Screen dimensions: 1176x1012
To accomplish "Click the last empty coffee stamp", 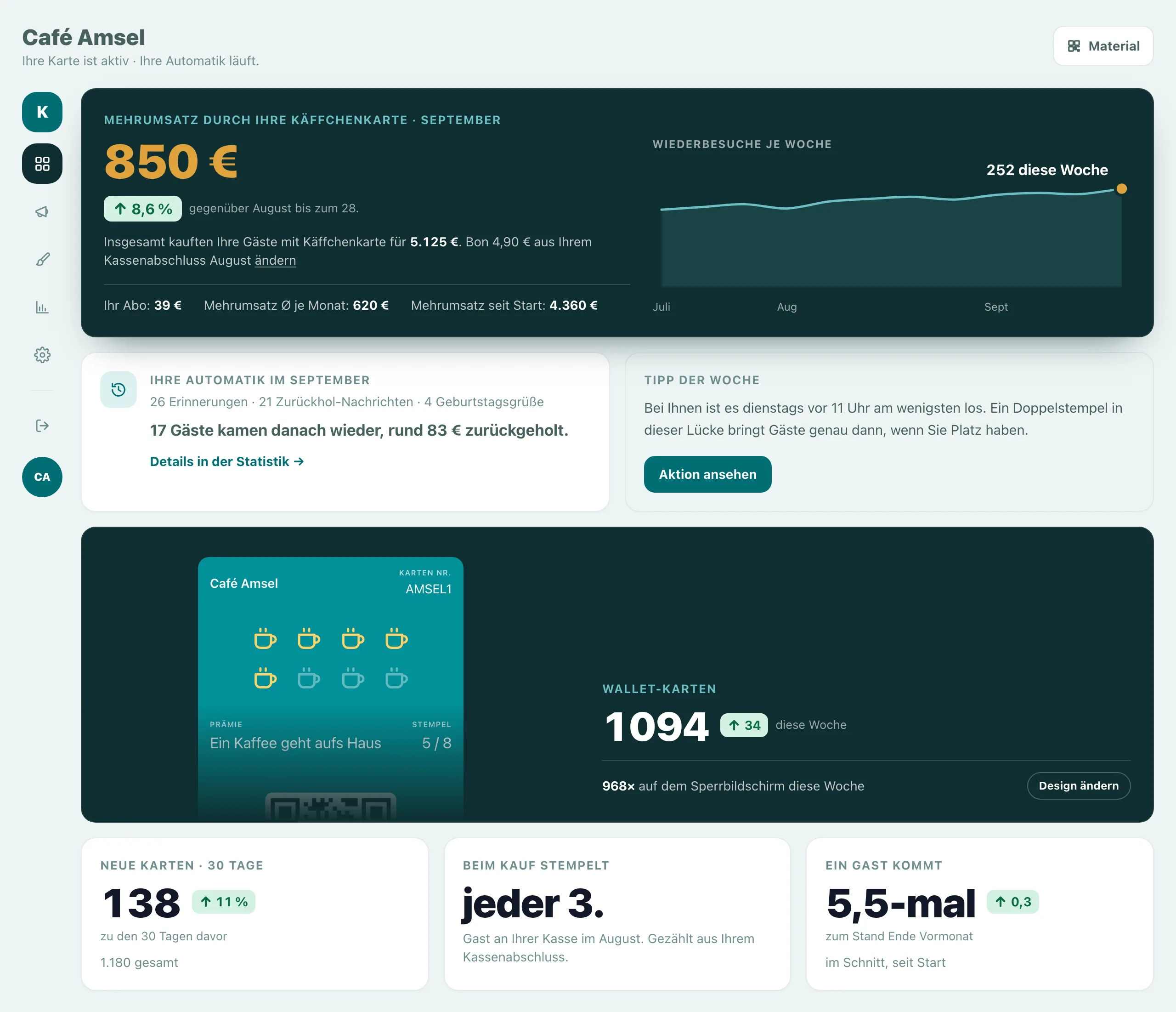I will 396,679.
